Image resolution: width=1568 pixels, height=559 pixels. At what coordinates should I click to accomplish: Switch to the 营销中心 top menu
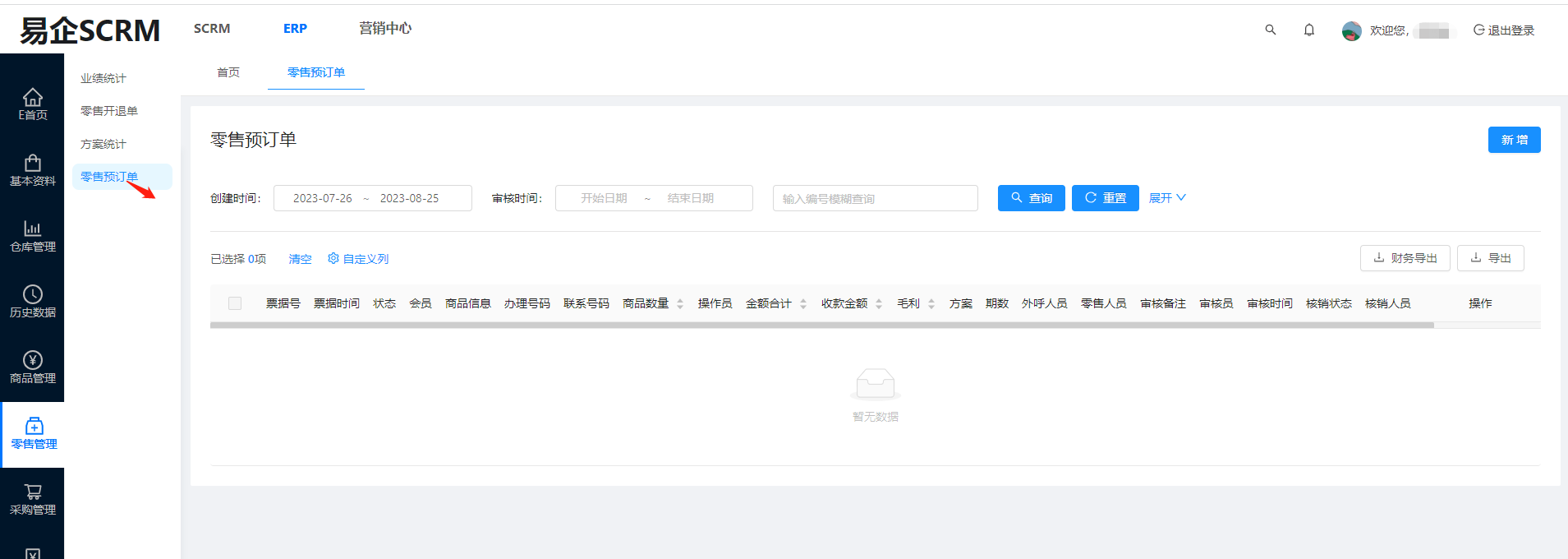click(x=385, y=29)
